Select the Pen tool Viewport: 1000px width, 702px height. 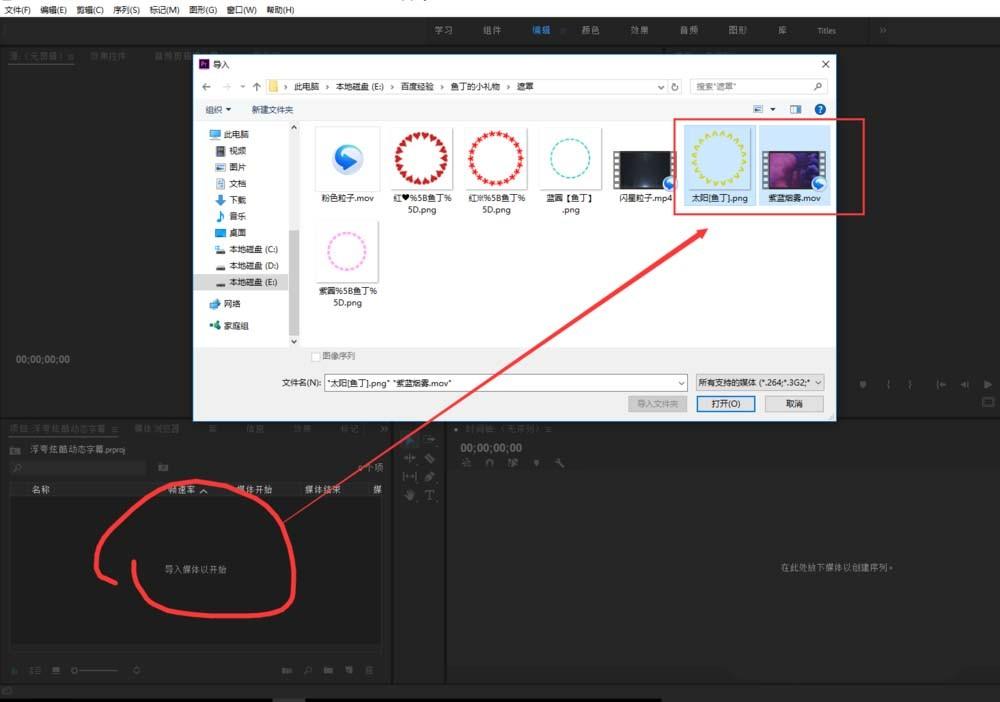click(430, 476)
